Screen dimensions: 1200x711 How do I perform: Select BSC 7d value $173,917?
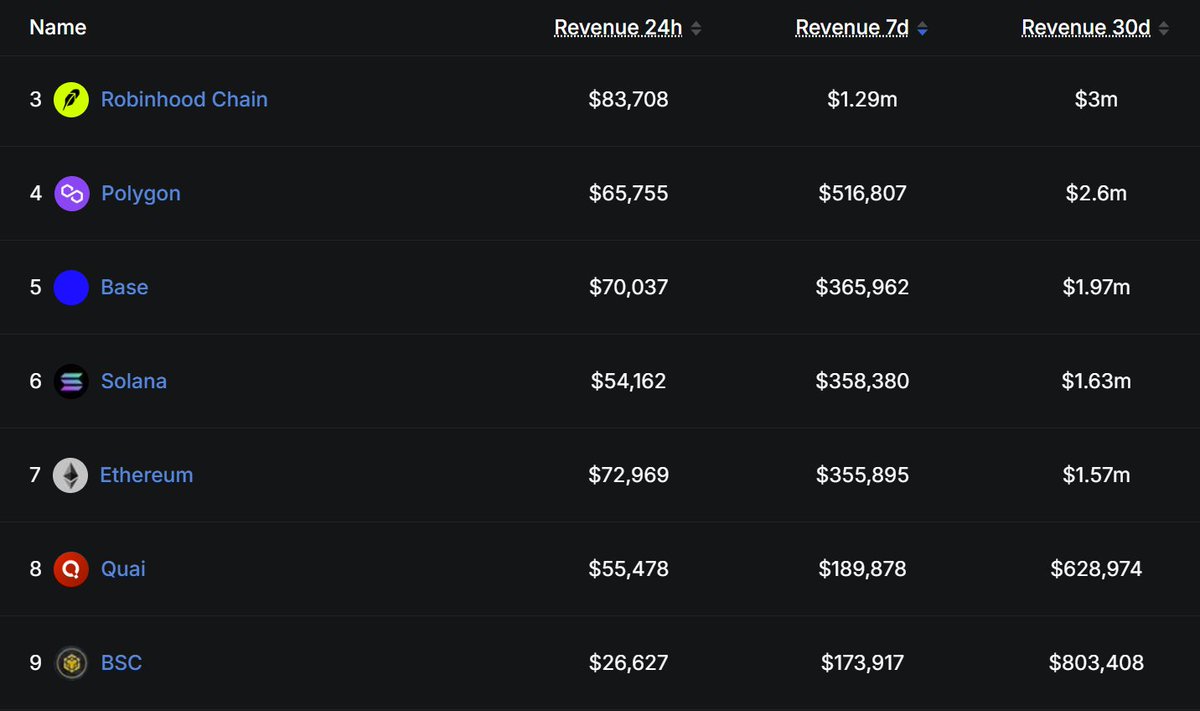coord(862,663)
